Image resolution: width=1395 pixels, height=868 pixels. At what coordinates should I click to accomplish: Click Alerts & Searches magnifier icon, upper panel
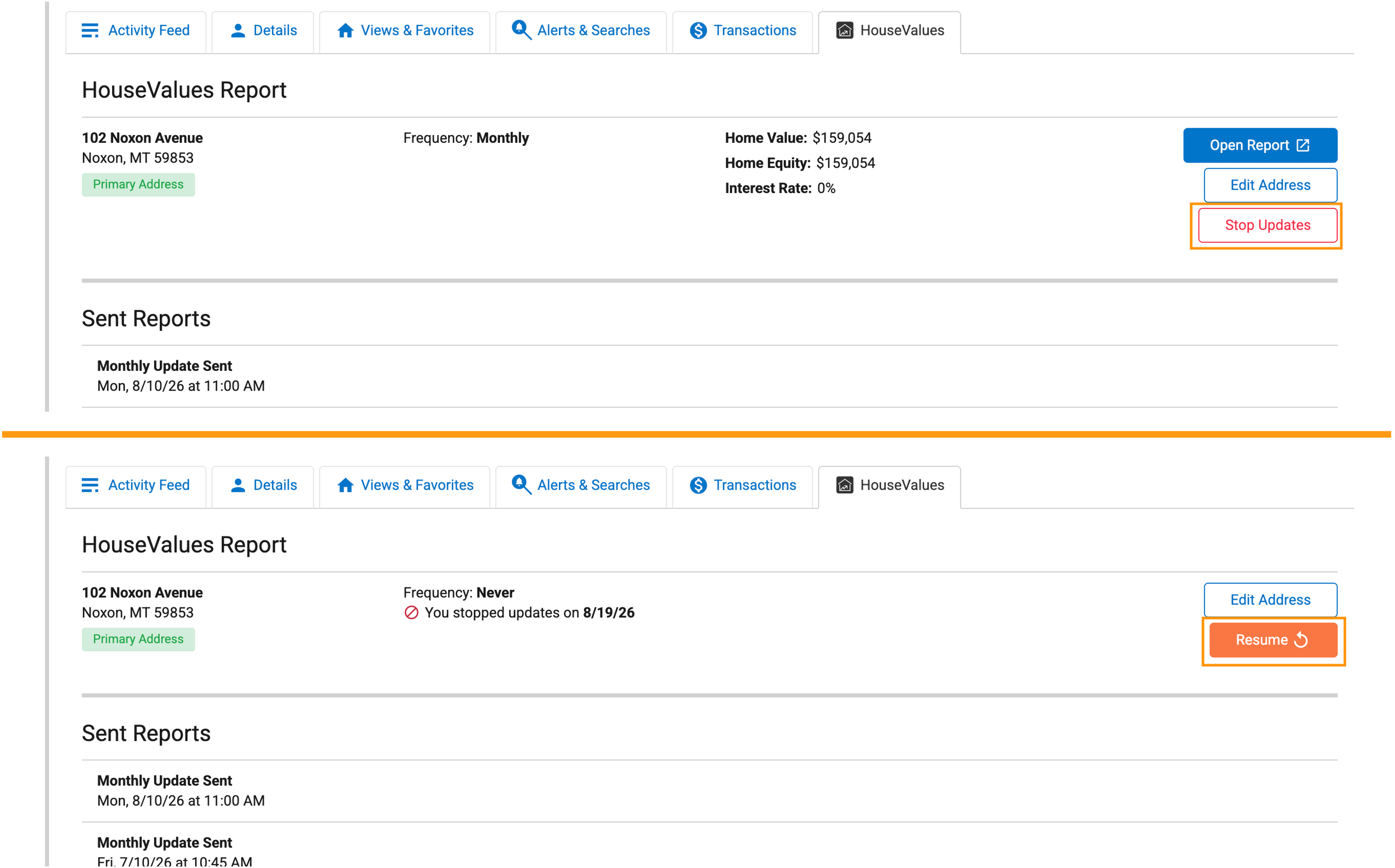[521, 30]
